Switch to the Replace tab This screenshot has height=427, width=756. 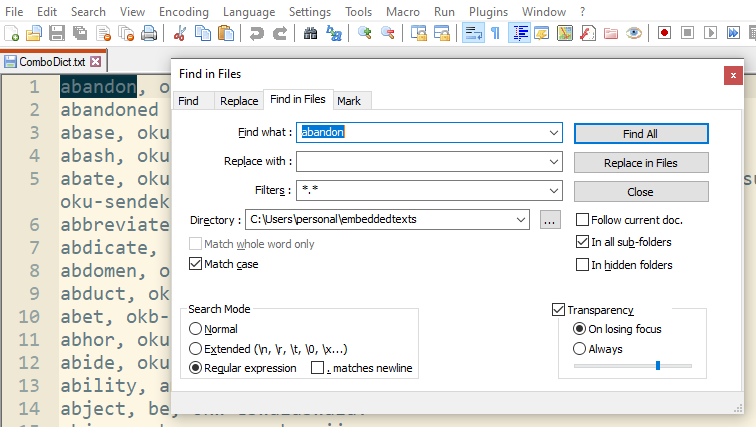coord(239,101)
